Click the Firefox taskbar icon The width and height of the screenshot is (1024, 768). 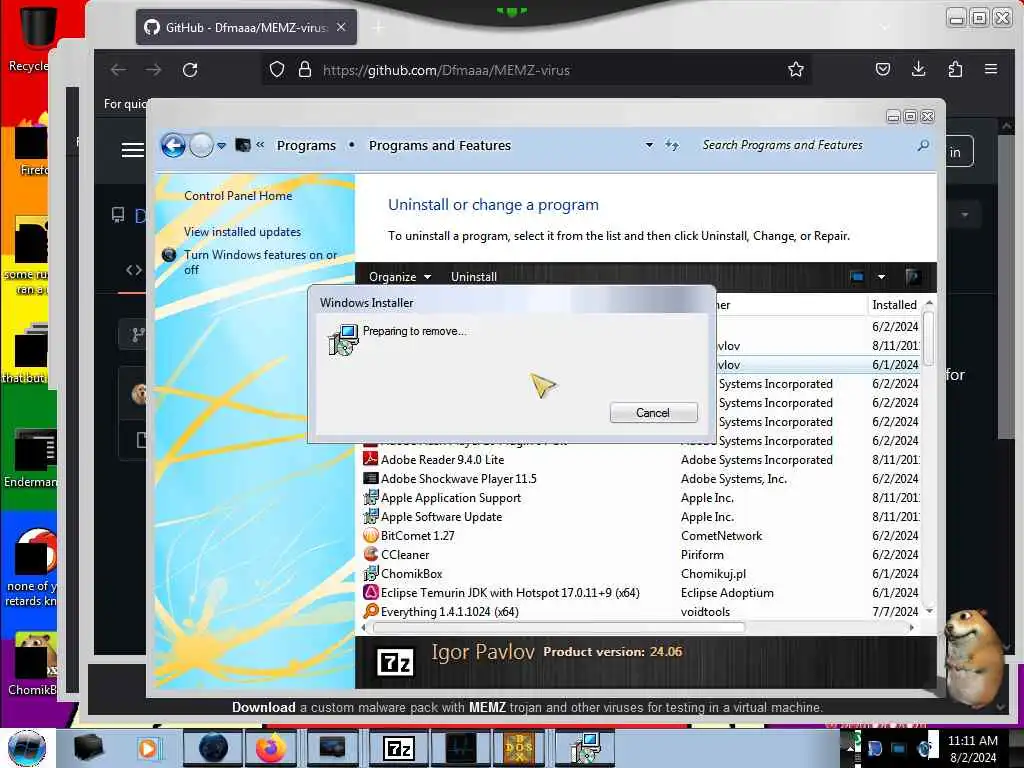tap(271, 748)
